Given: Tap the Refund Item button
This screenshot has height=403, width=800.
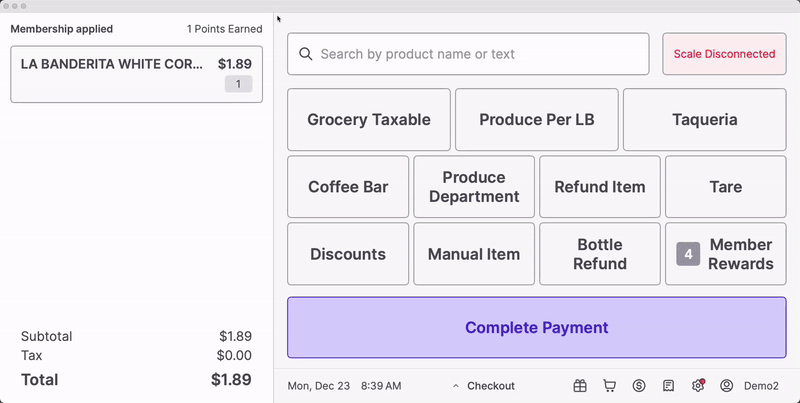Looking at the screenshot, I should [x=600, y=187].
